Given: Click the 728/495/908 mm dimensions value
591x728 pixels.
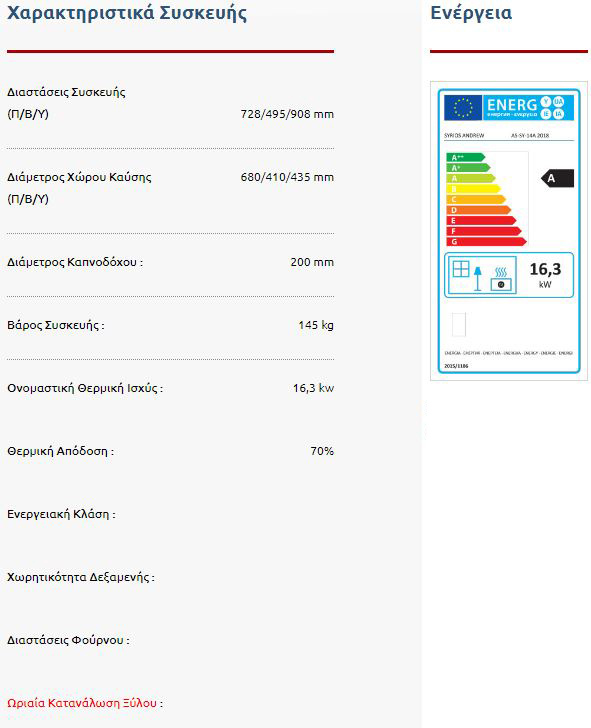Looking at the screenshot, I should pyautogui.click(x=287, y=114).
